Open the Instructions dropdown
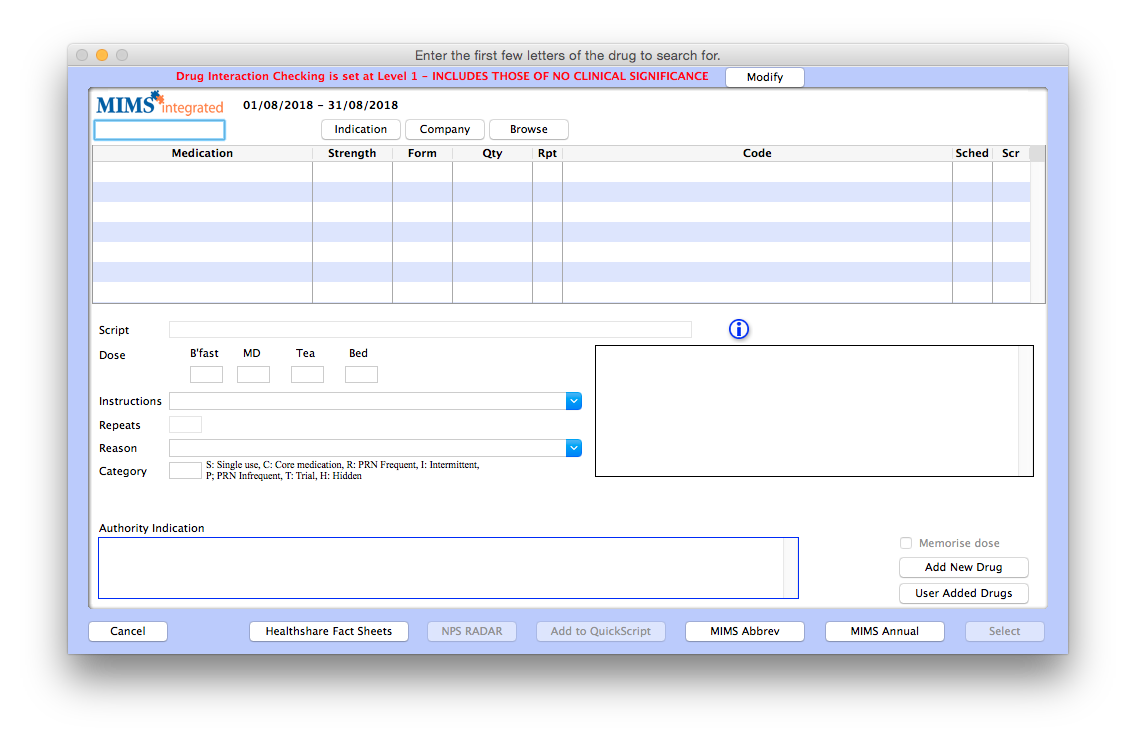This screenshot has height=746, width=1136. point(573,400)
